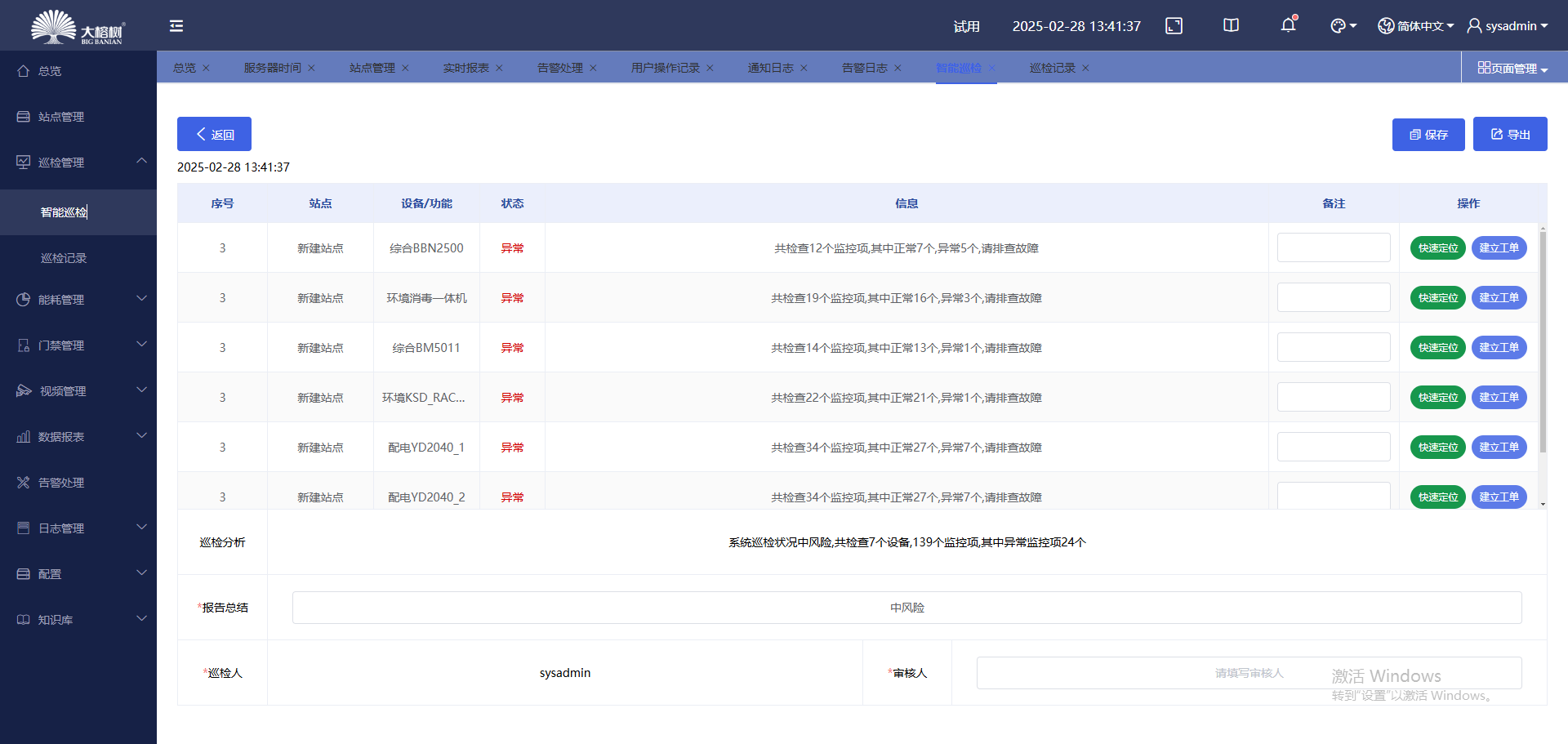1568x744 pixels.
Task: Expand 视频管理 sidebar section
Action: (78, 391)
